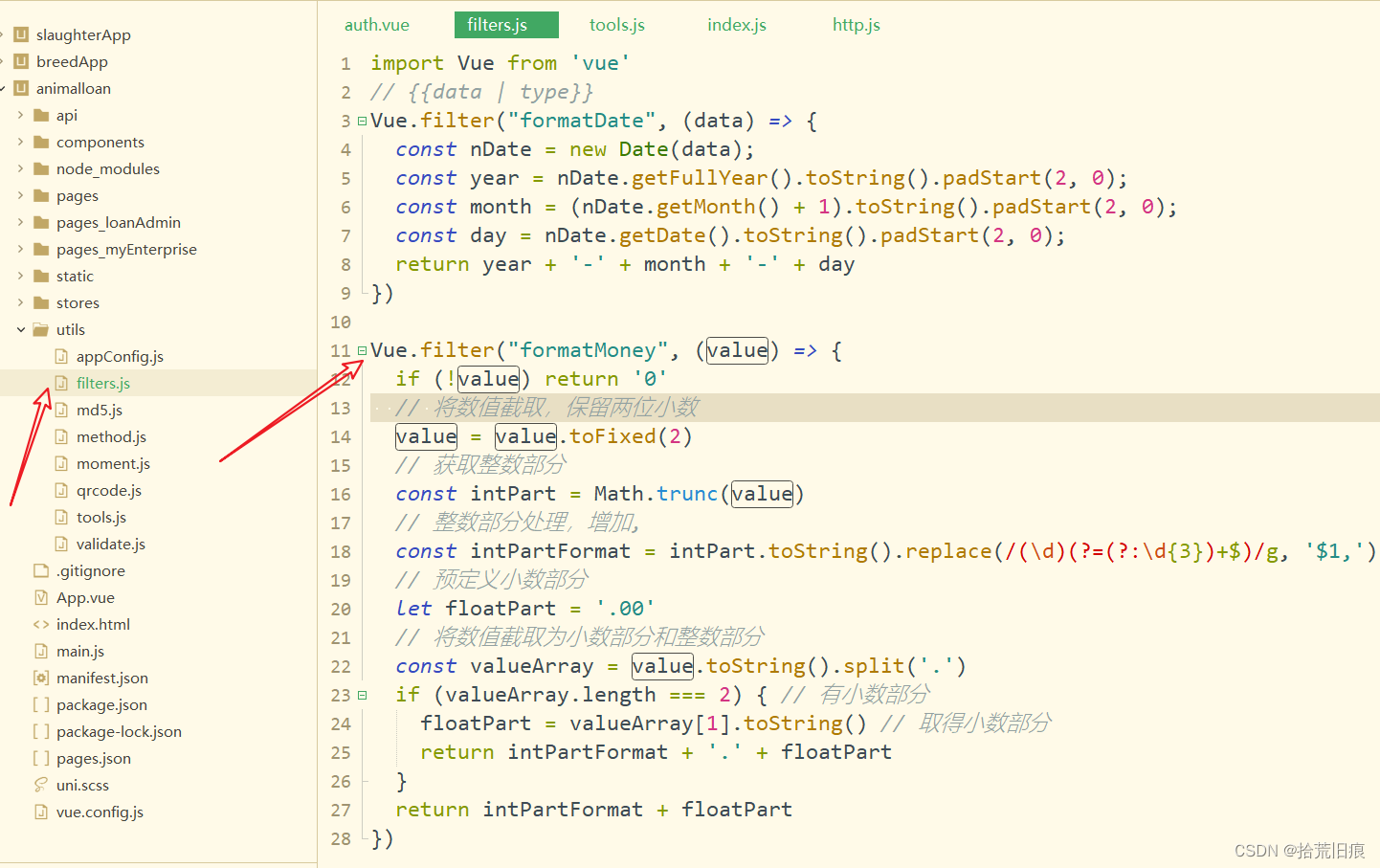Screen dimensions: 1380x868
Task: Click line number 28 in the gutter
Action: (341, 838)
